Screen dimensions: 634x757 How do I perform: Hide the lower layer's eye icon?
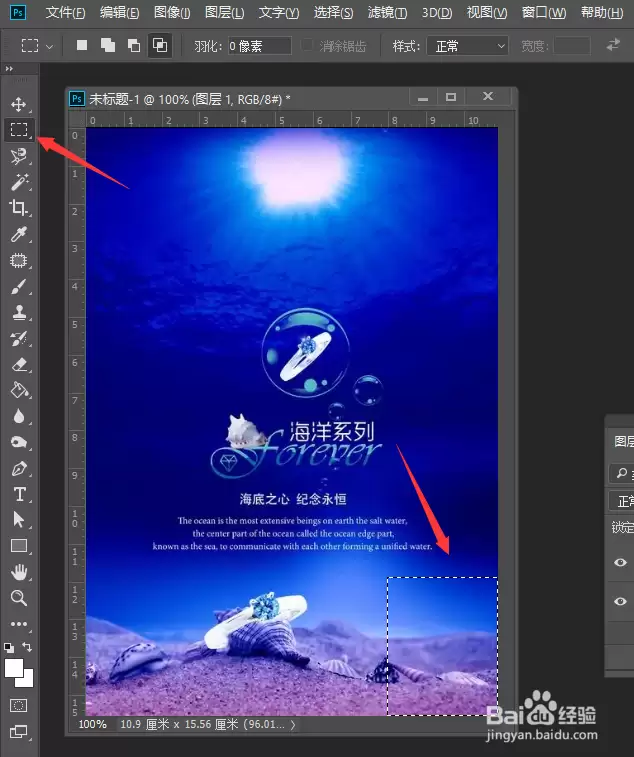[620, 602]
